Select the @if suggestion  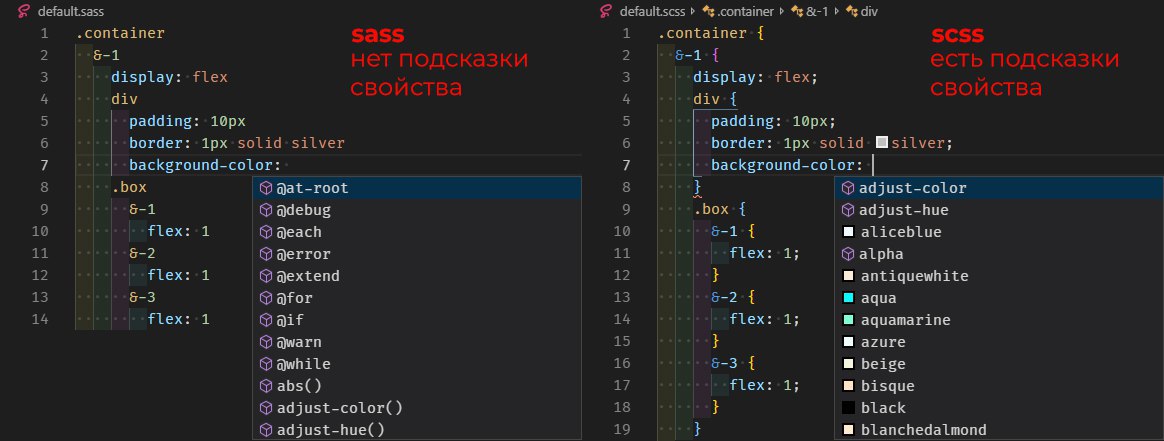(416, 320)
